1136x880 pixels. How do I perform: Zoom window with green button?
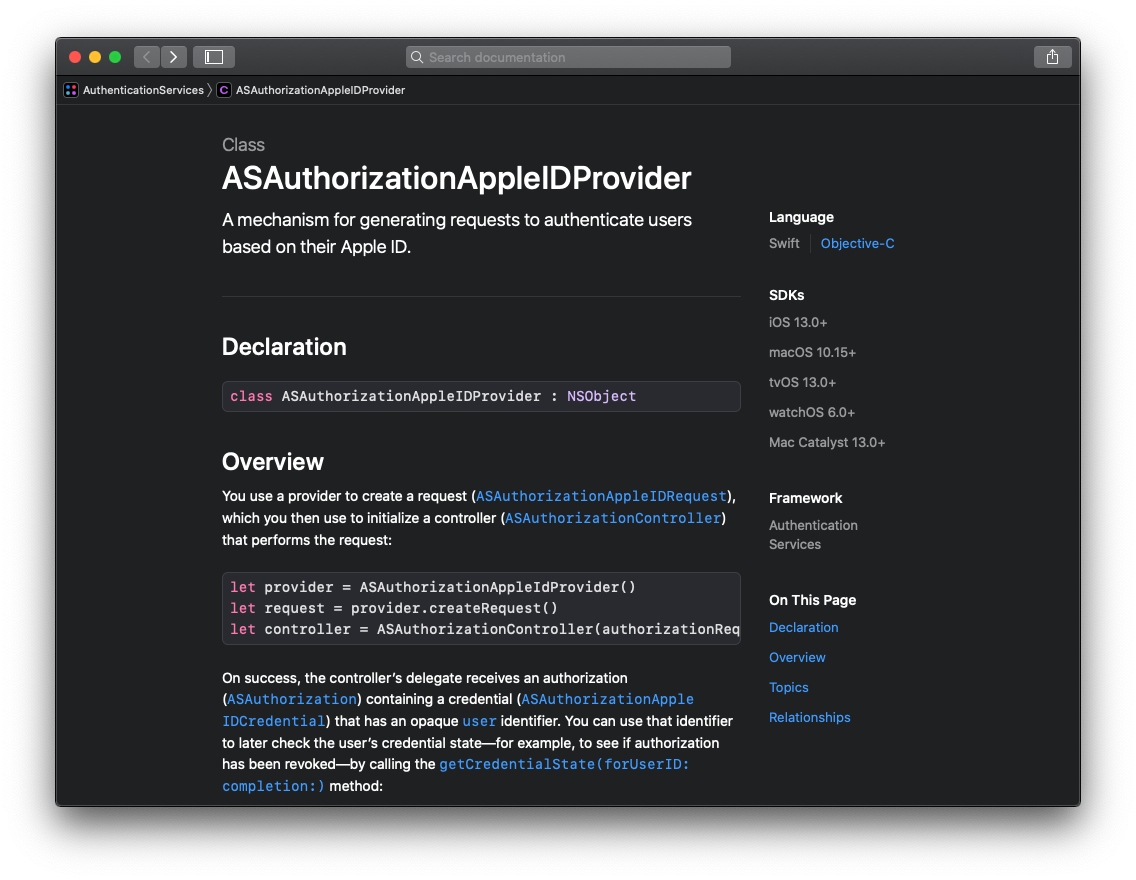[x=115, y=56]
